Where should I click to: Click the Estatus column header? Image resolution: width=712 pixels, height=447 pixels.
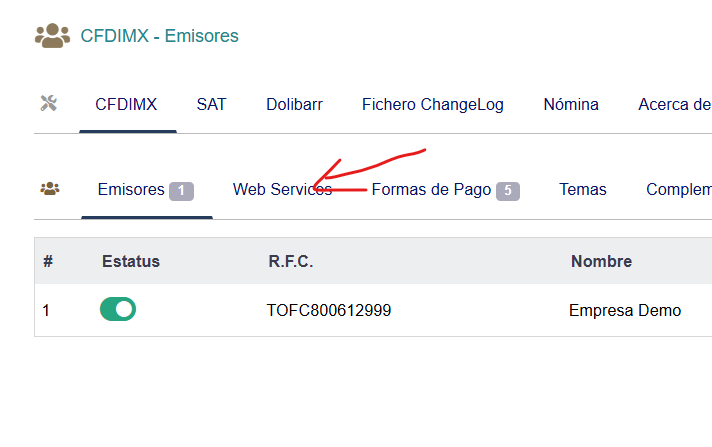pos(131,261)
